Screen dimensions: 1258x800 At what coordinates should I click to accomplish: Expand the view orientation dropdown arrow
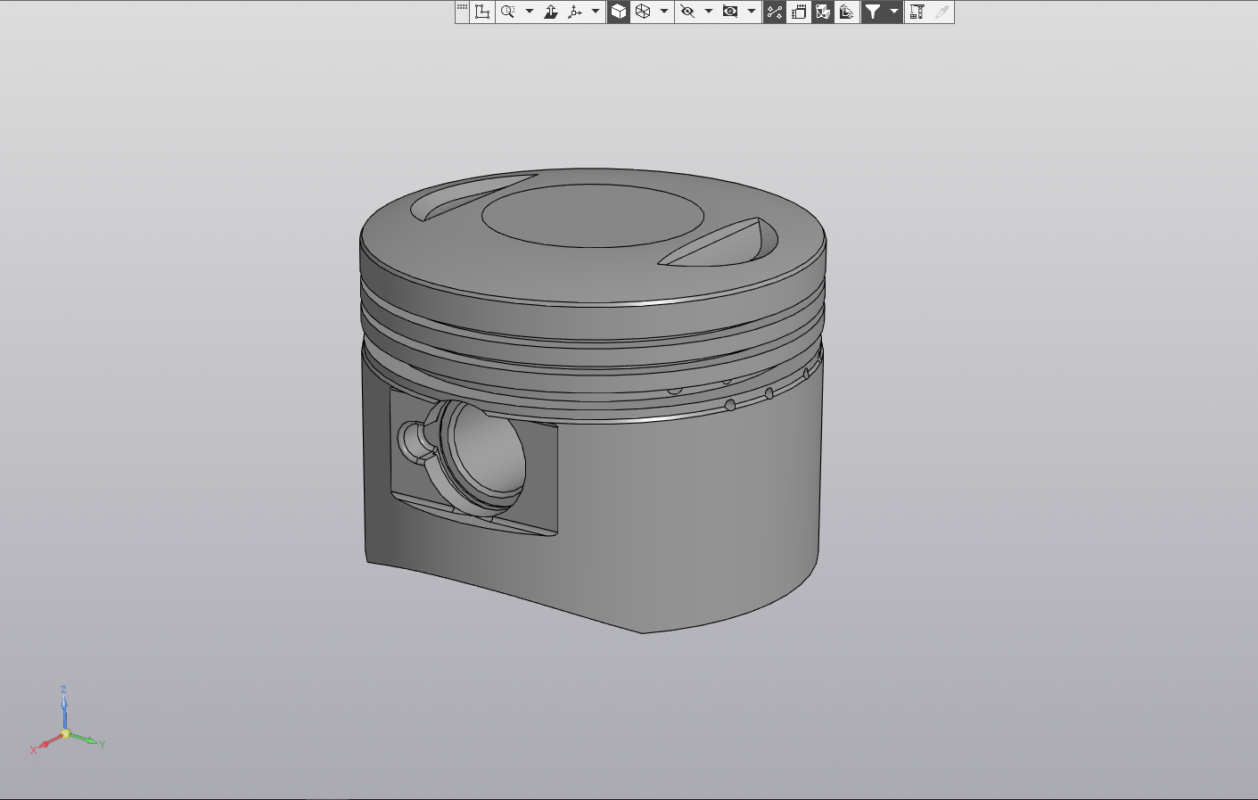(x=596, y=12)
